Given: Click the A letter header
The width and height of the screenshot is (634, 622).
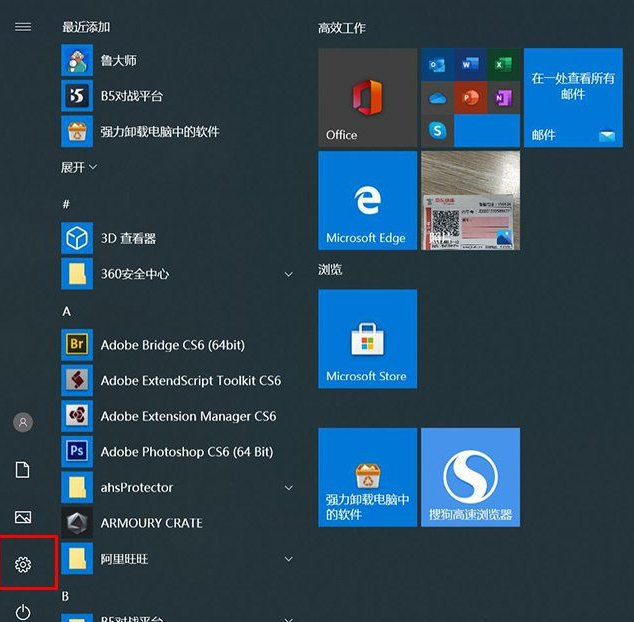Looking at the screenshot, I should pos(67,311).
